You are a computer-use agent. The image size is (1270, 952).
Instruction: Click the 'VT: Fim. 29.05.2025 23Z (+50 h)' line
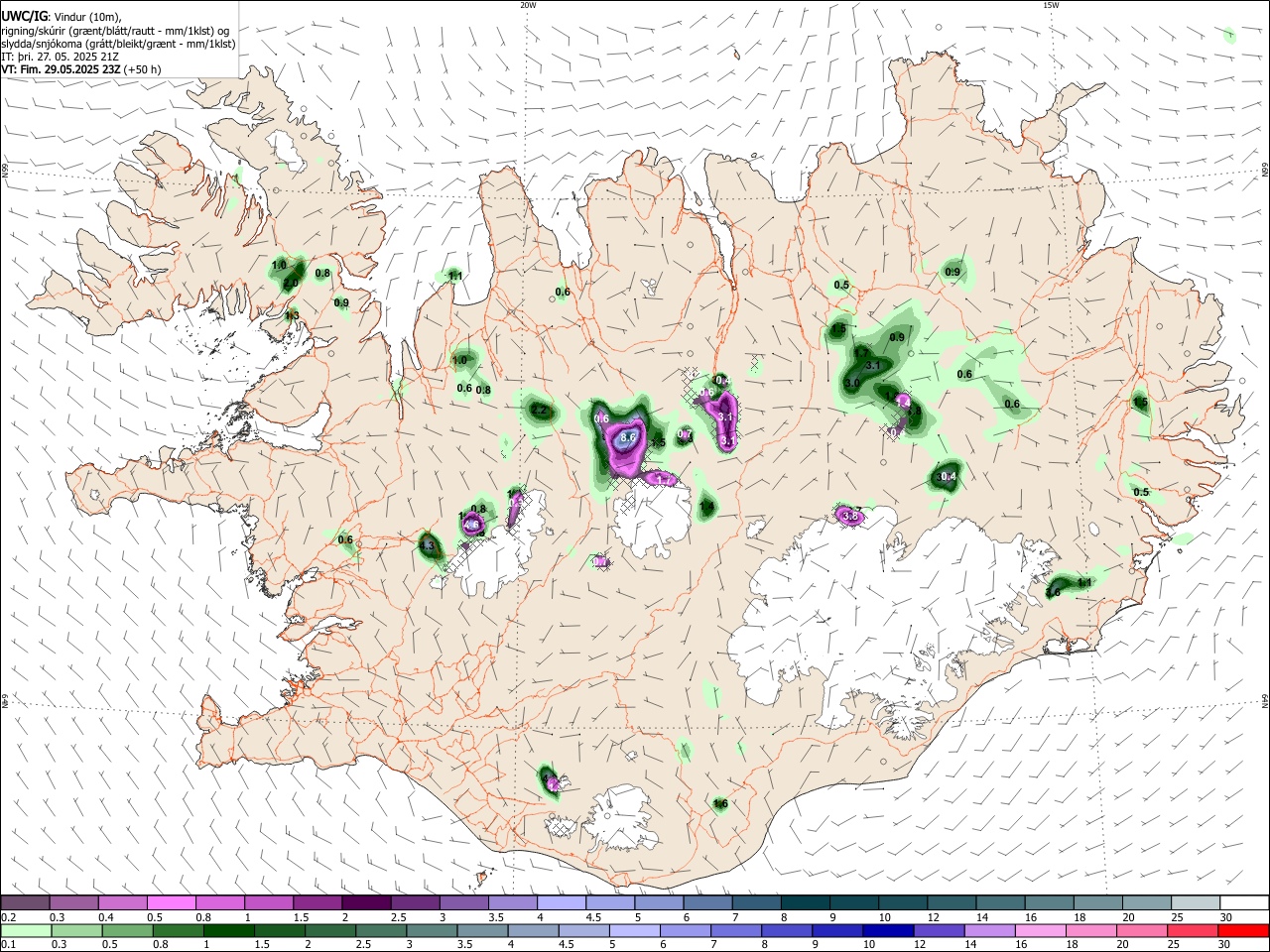pos(81,69)
